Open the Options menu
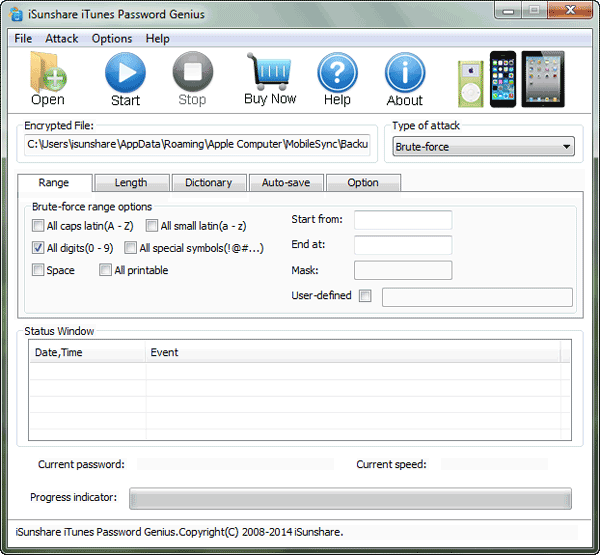Image resolution: width=600 pixels, height=555 pixels. coord(112,39)
